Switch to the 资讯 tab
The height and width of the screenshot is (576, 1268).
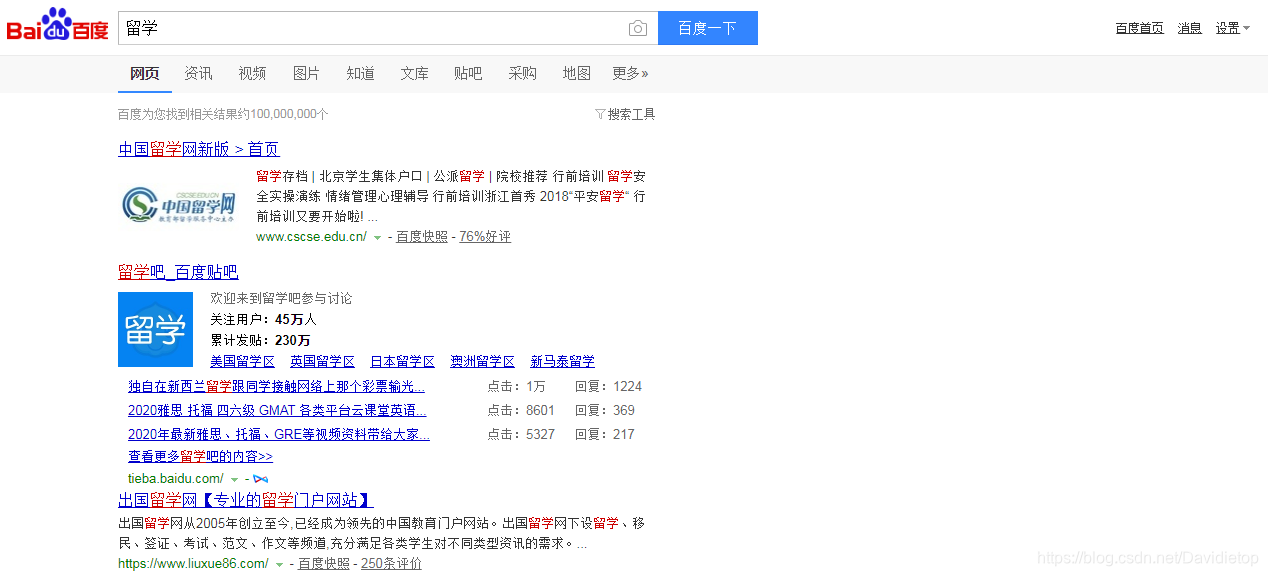(198, 73)
